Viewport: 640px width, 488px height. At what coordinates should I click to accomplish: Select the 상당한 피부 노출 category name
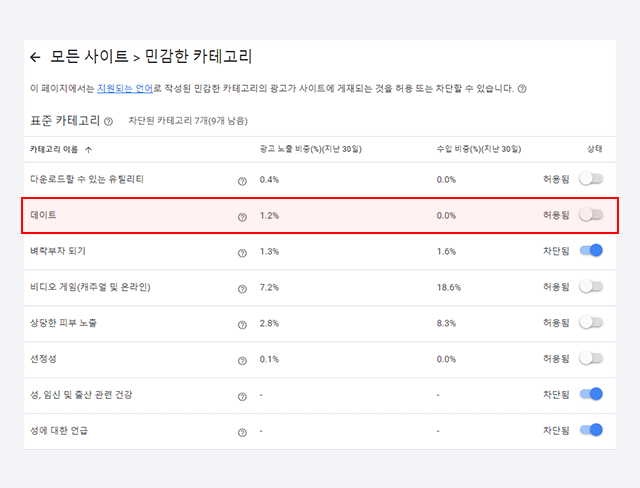pos(63,323)
